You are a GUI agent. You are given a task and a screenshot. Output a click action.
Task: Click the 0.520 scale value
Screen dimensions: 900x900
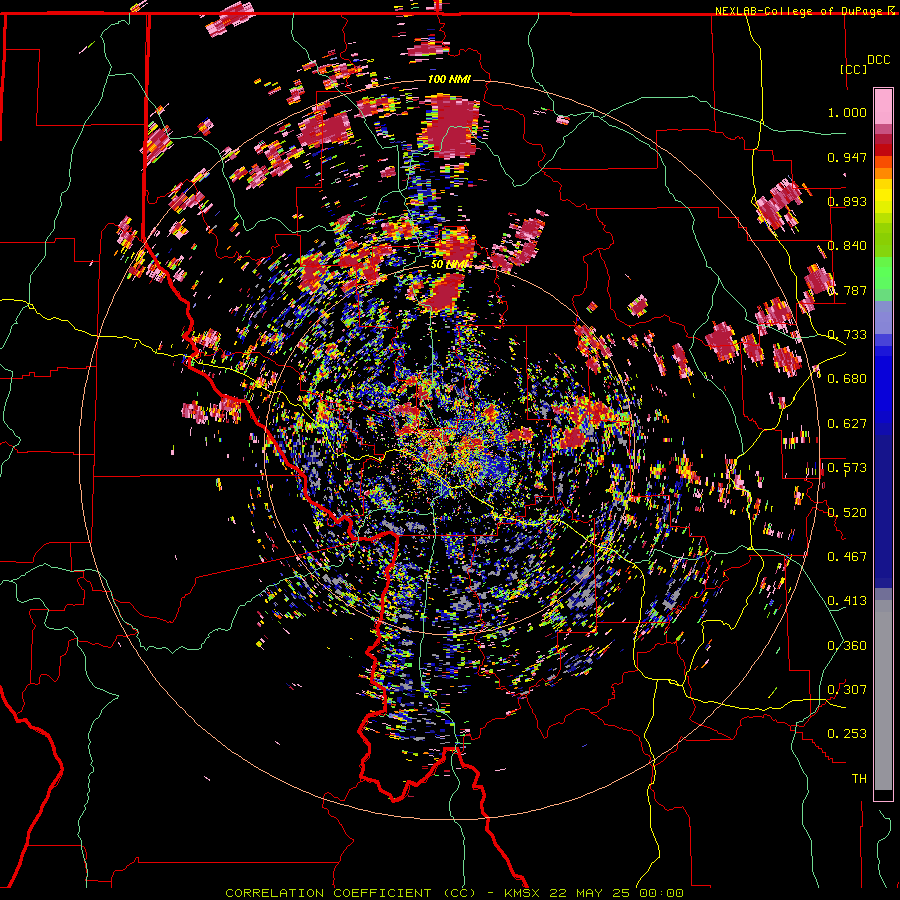pos(847,513)
